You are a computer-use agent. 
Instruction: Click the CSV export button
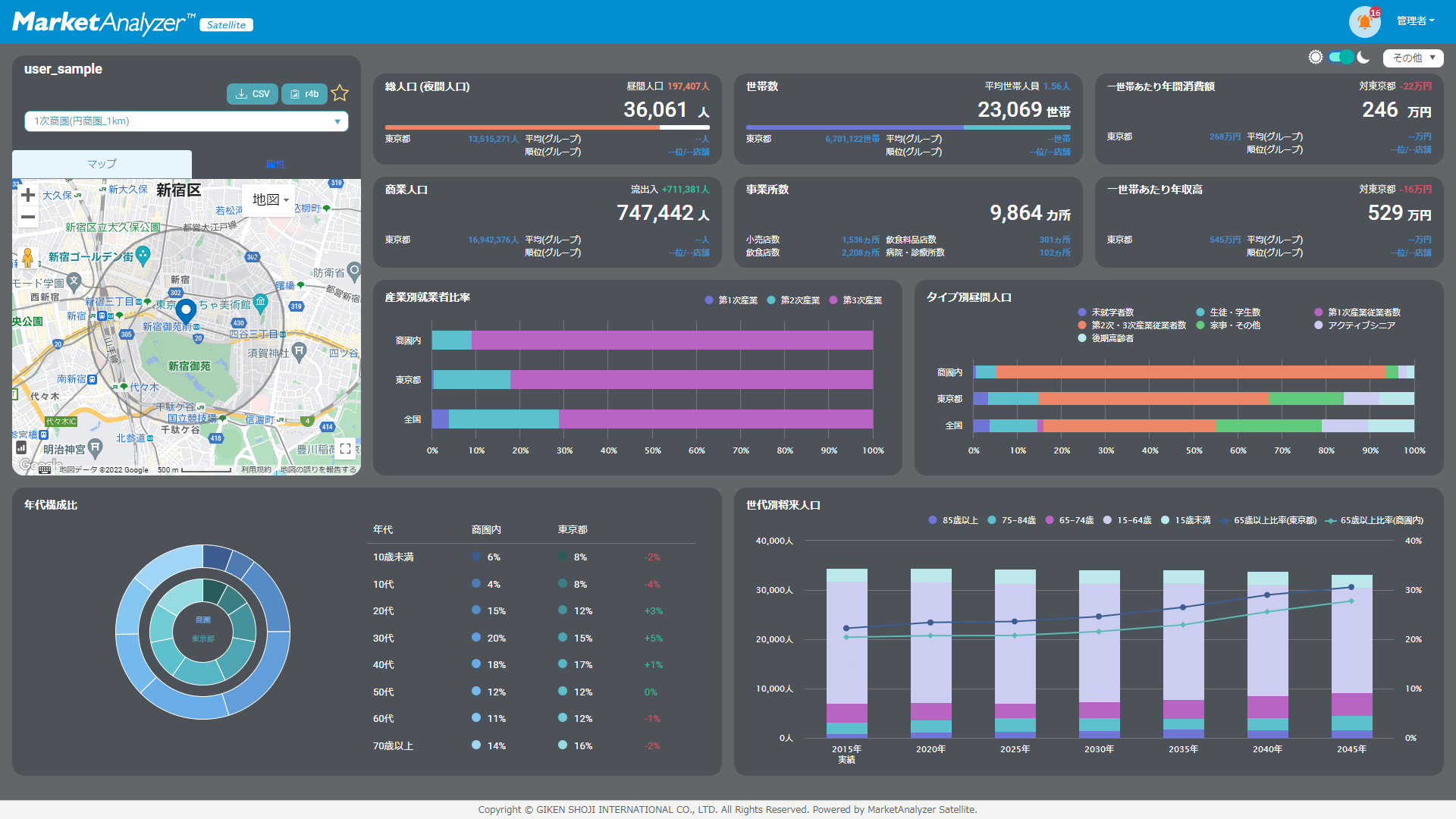point(252,93)
